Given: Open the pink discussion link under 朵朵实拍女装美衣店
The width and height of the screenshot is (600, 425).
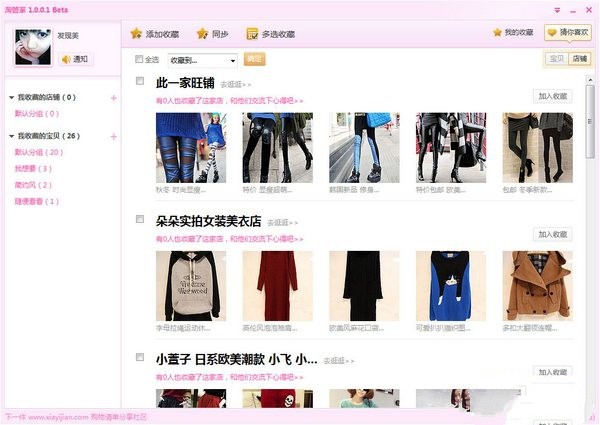Looking at the screenshot, I should pos(230,239).
